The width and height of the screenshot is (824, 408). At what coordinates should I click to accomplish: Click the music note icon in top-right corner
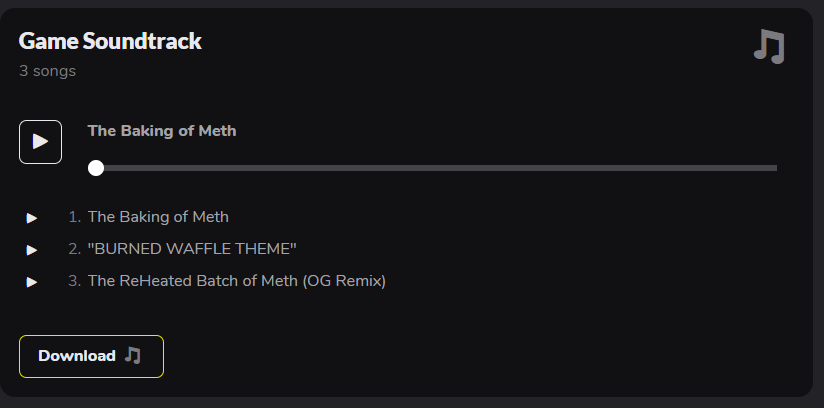coord(769,46)
